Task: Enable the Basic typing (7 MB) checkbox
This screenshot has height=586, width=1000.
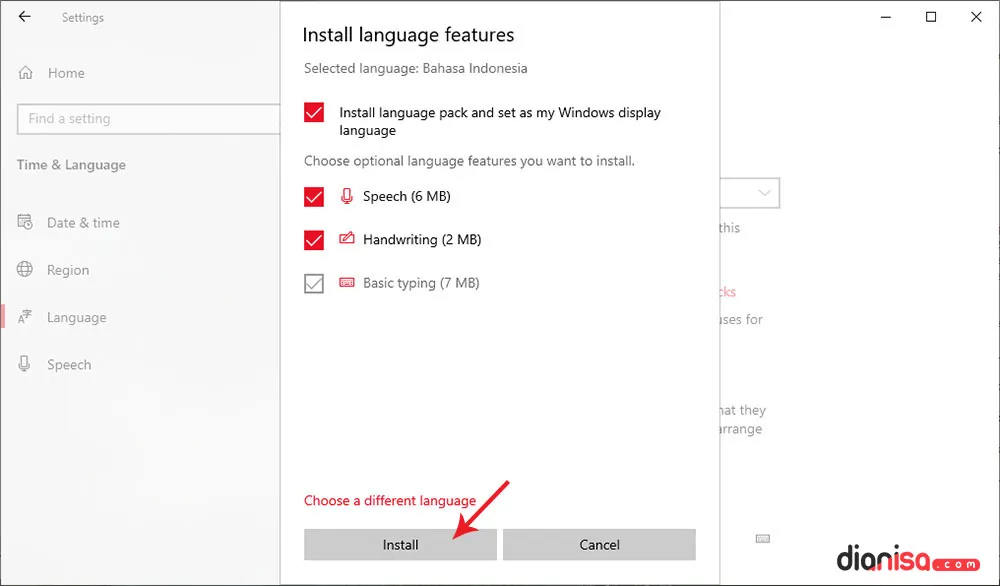Action: pyautogui.click(x=313, y=283)
